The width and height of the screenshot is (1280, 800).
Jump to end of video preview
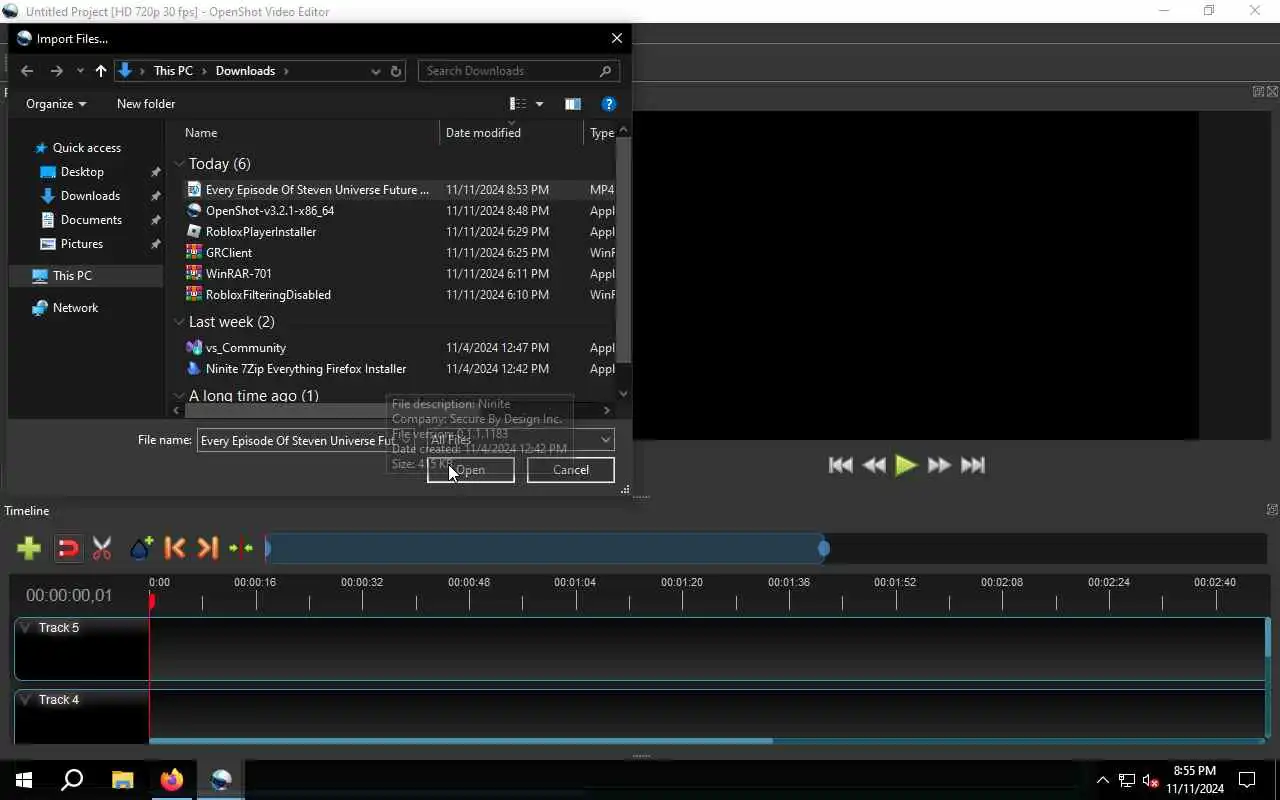pos(973,465)
